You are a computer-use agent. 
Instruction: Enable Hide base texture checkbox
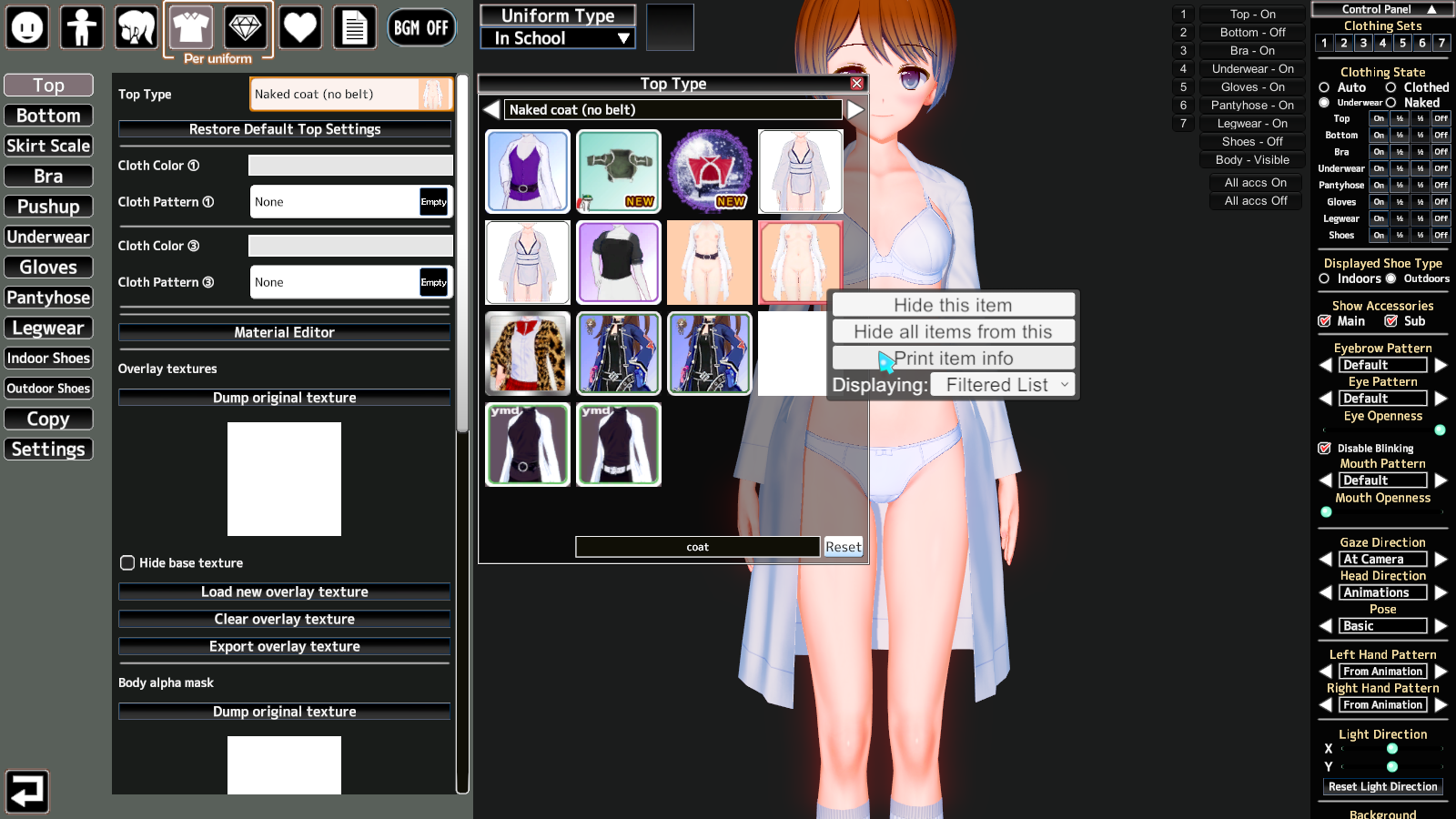127,563
